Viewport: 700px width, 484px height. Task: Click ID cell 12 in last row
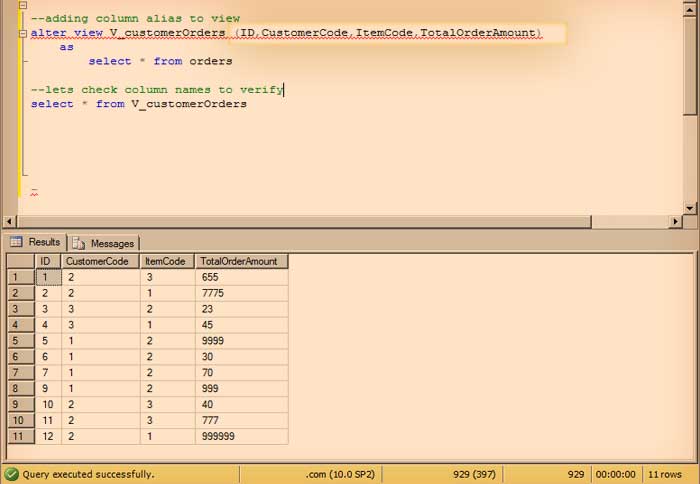click(48, 436)
